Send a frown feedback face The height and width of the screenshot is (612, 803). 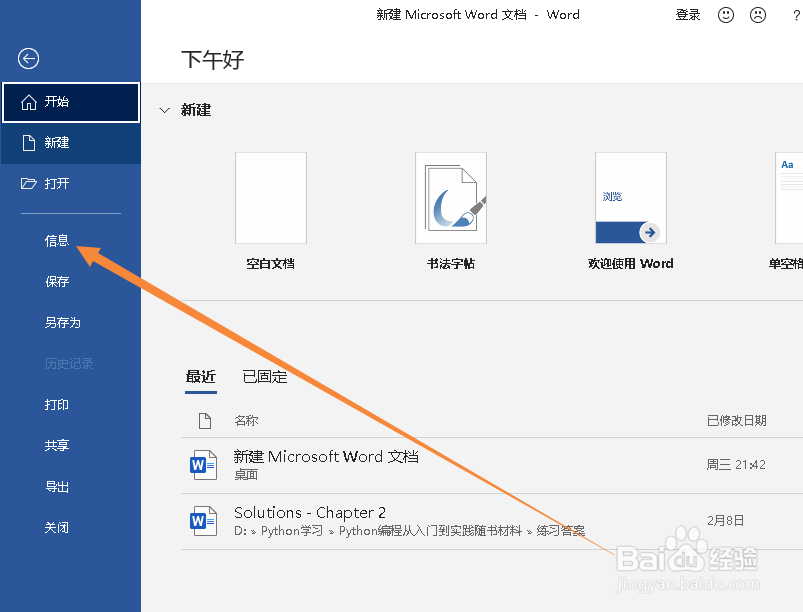(758, 15)
